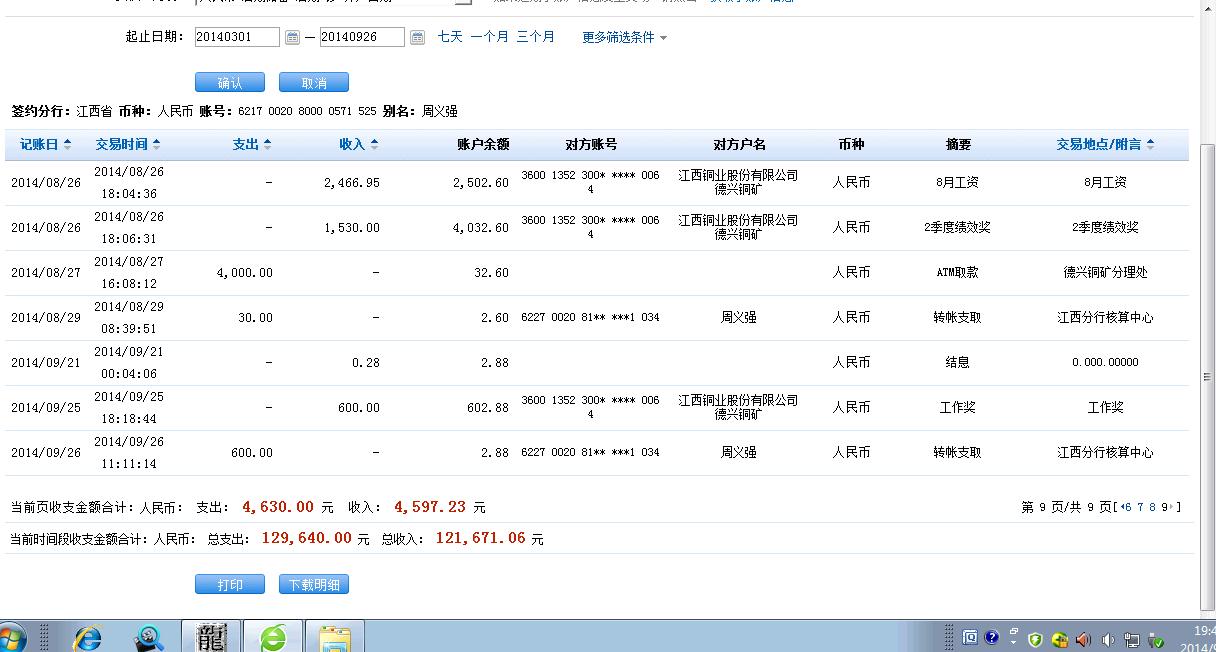
Task: Go to page 8 in pagination
Action: point(1152,507)
